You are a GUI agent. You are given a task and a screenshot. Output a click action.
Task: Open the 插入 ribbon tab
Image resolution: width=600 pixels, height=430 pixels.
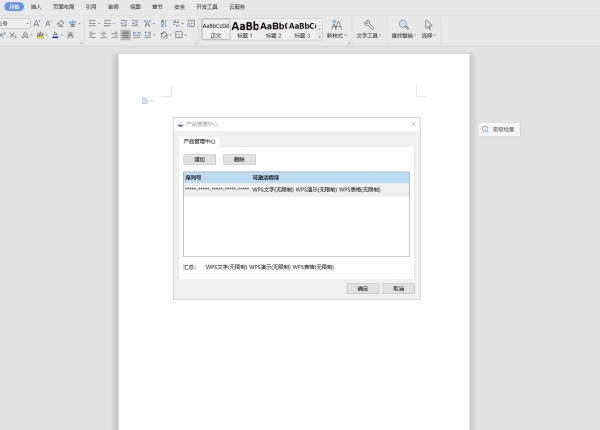click(36, 6)
